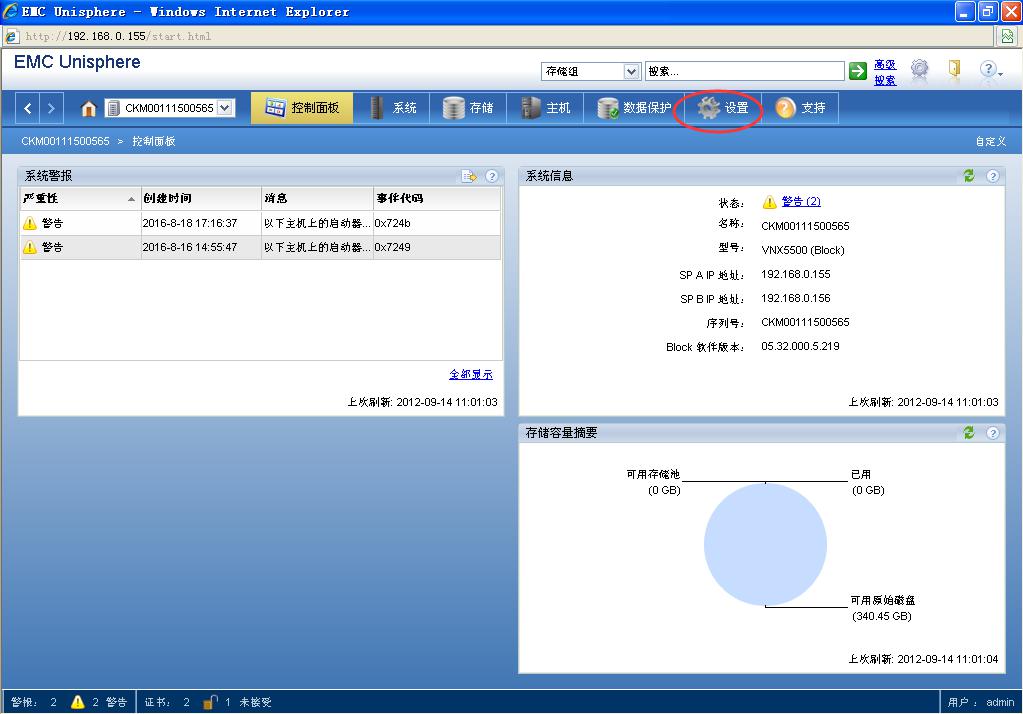Image resolution: width=1023 pixels, height=714 pixels.
Task: Switch to the 系统 tab
Action: coord(393,108)
